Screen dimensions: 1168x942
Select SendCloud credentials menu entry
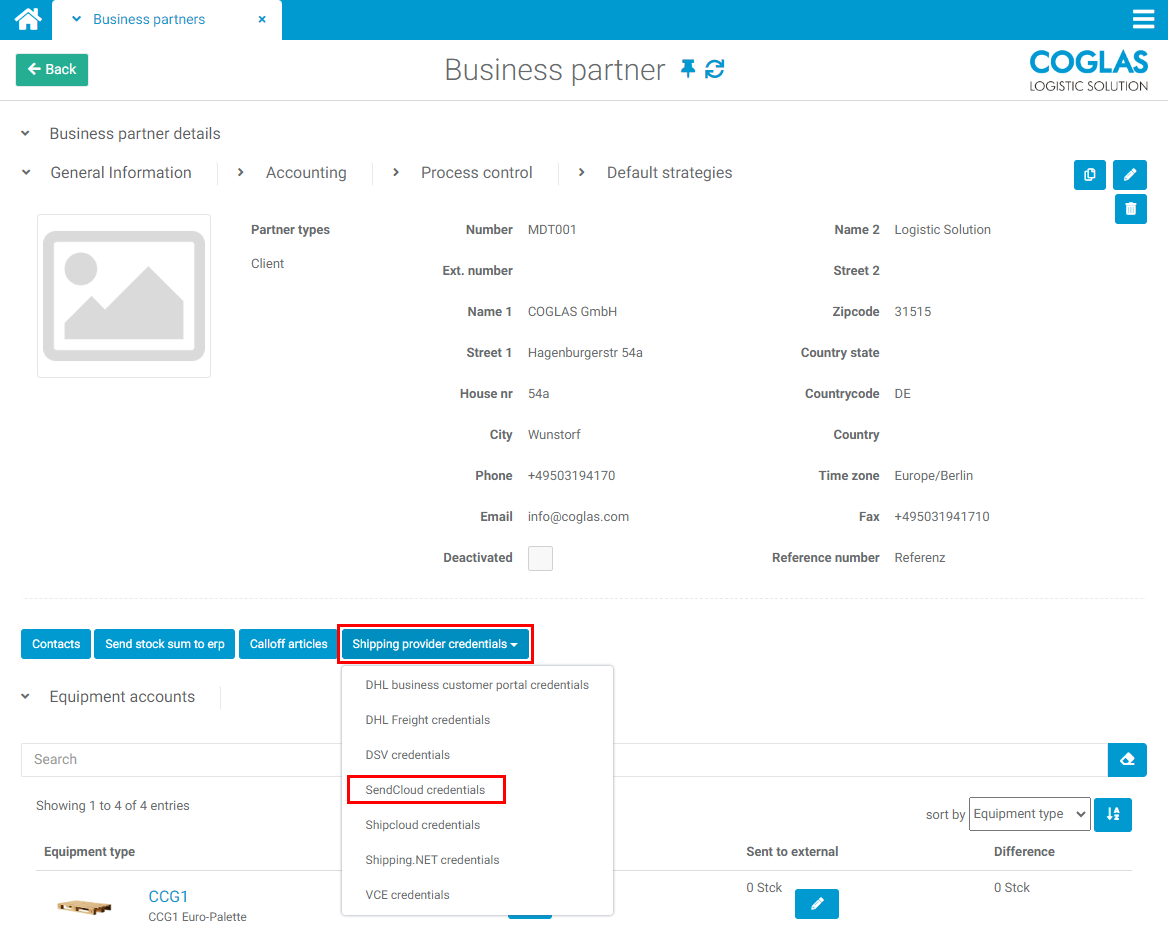425,790
